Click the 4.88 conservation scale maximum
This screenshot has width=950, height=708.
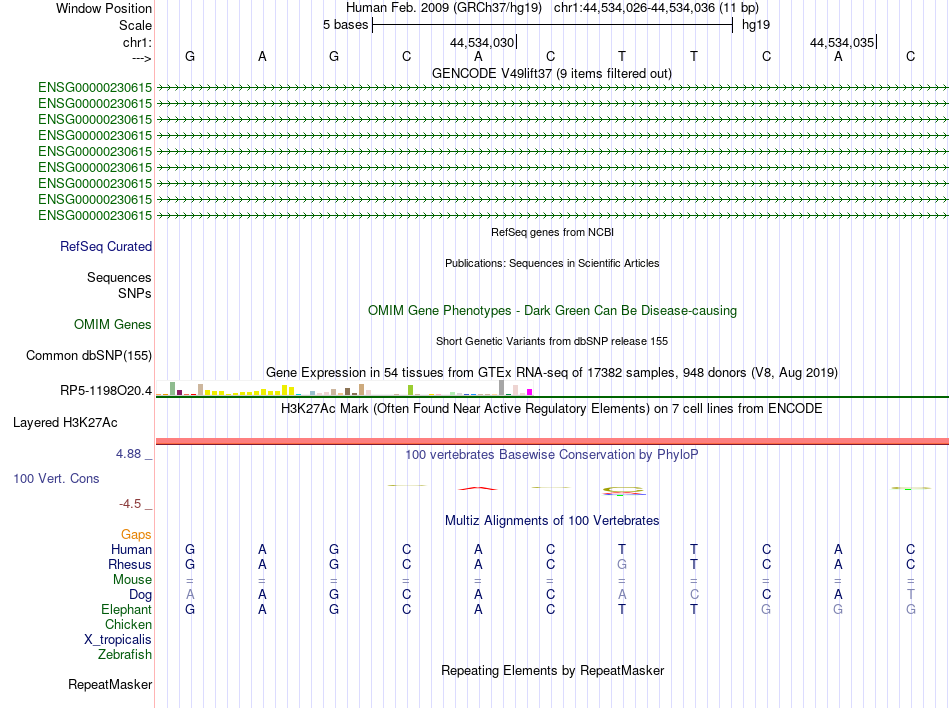[128, 454]
